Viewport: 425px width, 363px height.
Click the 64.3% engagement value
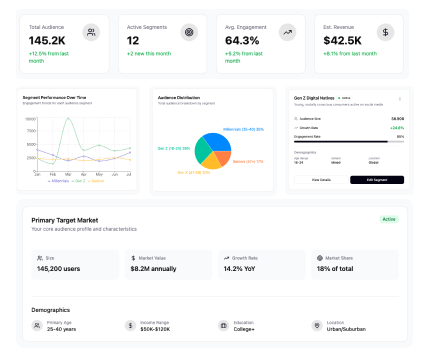tap(242, 41)
